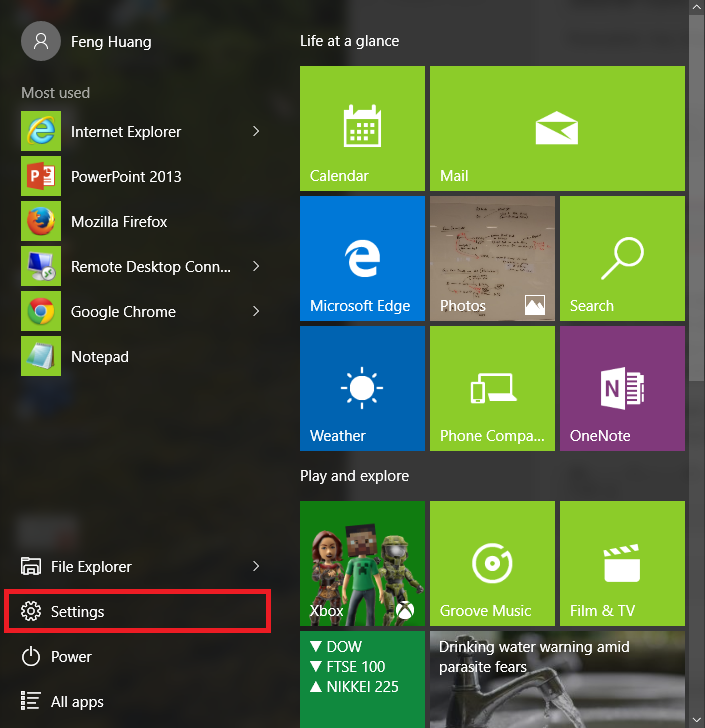The height and width of the screenshot is (728, 705).
Task: Open the Groove Music tile
Action: 492,563
